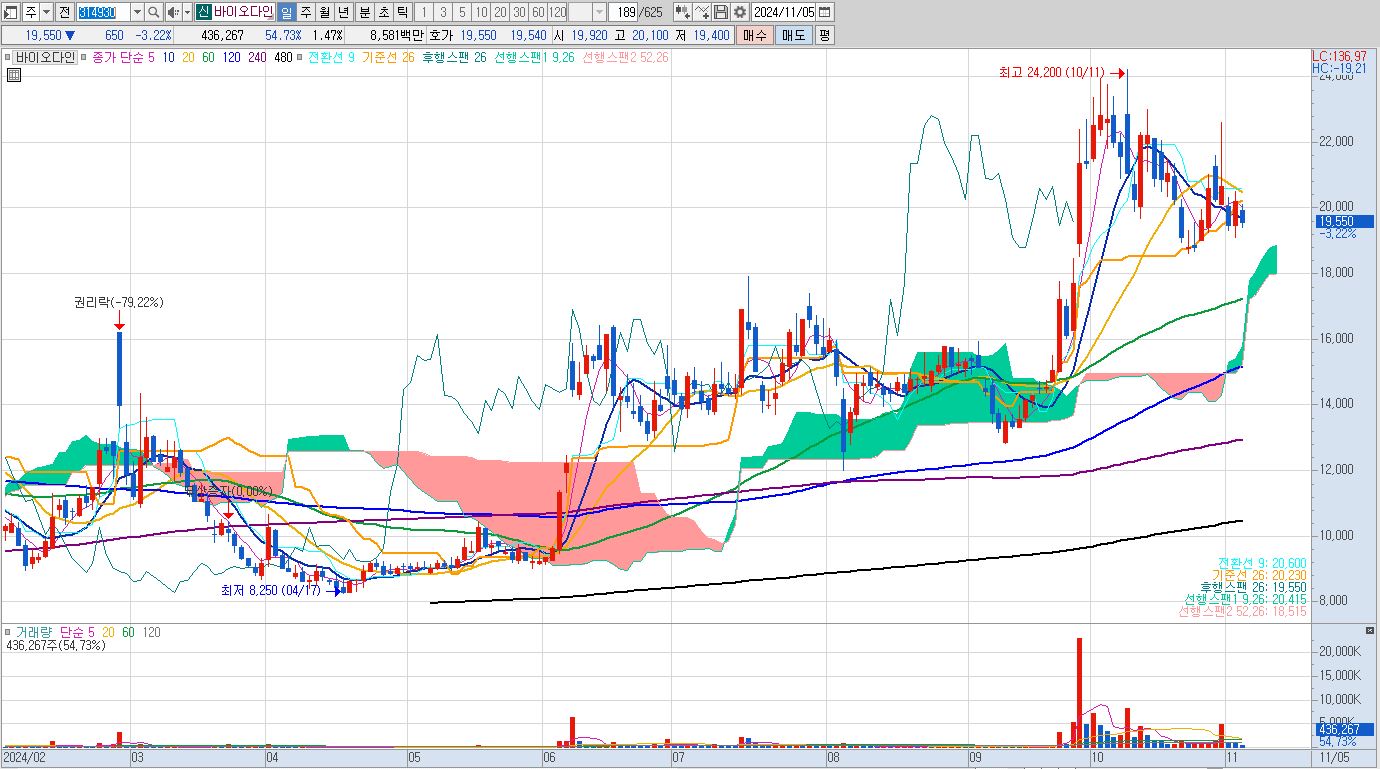The width and height of the screenshot is (1380, 769).
Task: Click the top-left window layout icon
Action: pyautogui.click(x=11, y=12)
